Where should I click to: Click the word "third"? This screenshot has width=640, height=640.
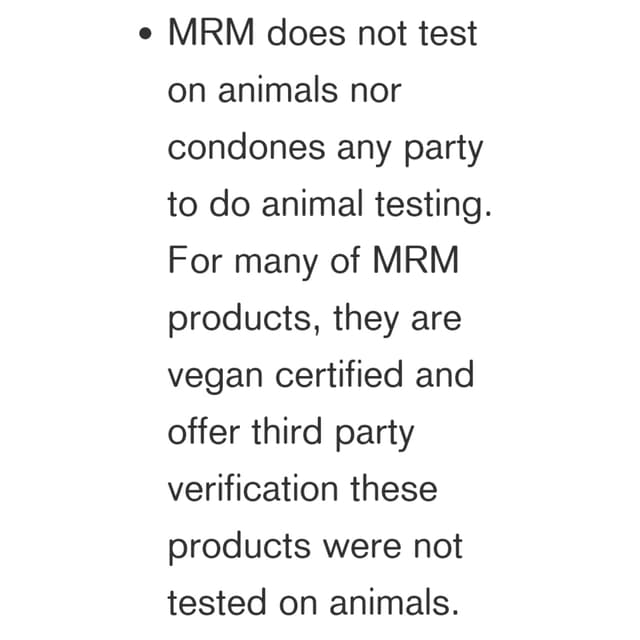point(287,431)
